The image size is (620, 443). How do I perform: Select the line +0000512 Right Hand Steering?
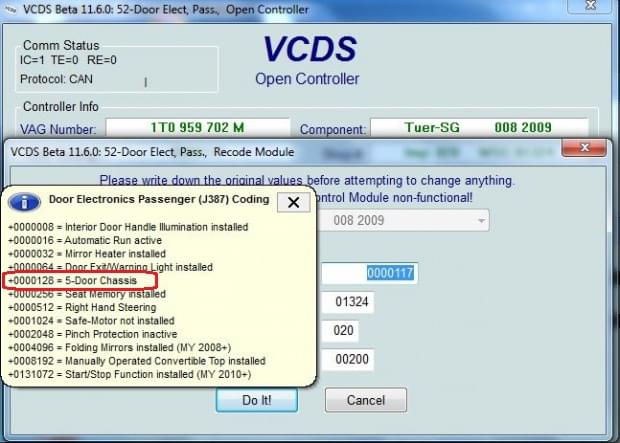82,307
